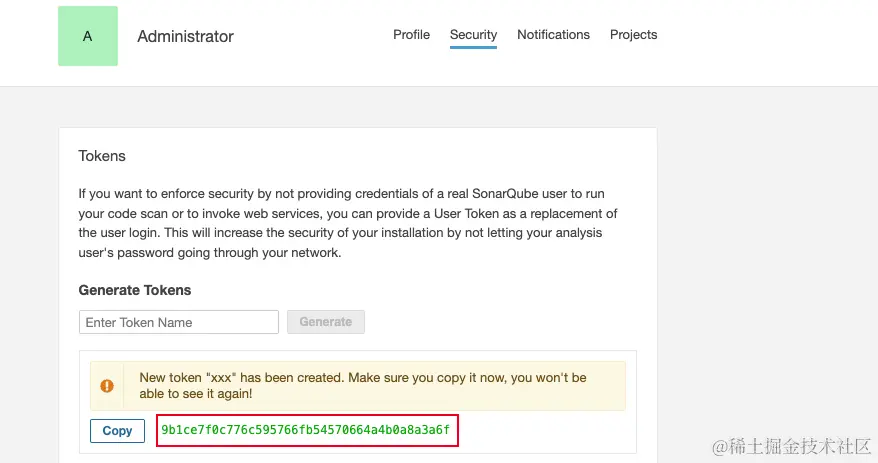Go to the Projects tab
878x463 pixels.
coord(633,35)
